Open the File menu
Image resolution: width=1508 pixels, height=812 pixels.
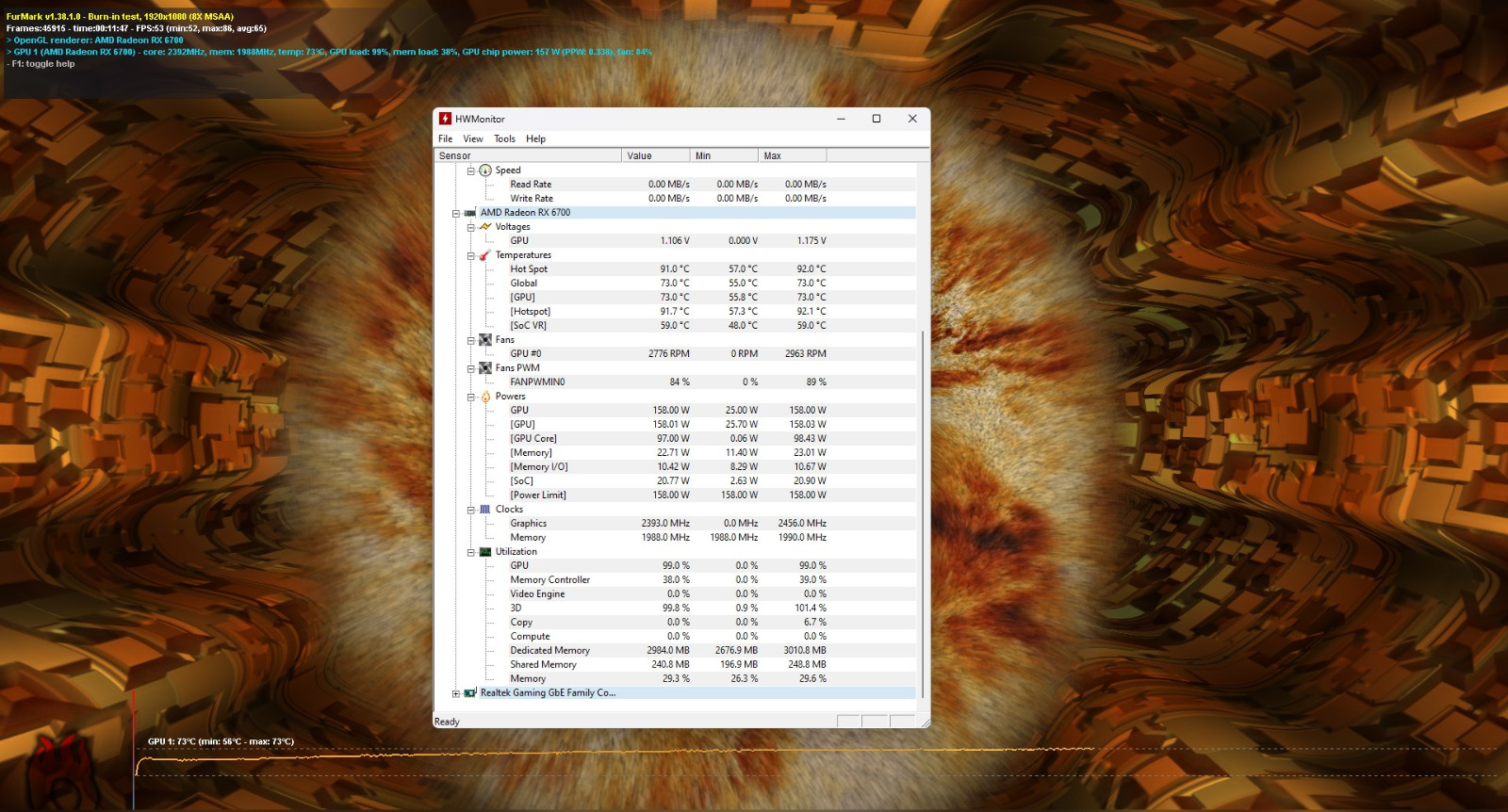(445, 138)
